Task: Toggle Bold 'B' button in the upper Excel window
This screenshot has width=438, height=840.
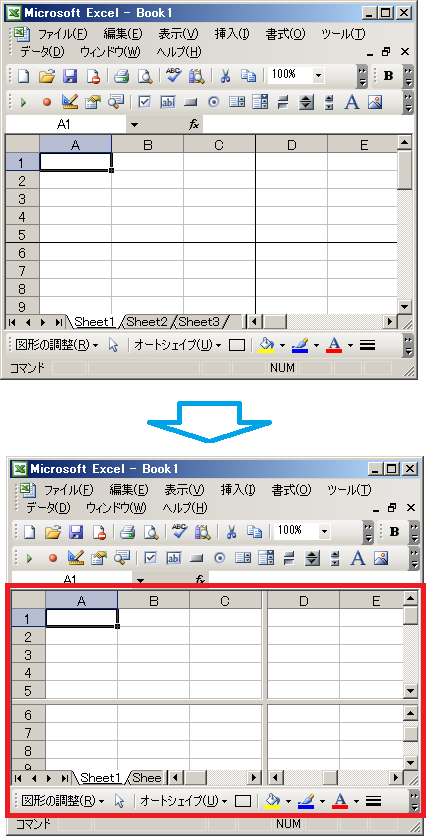Action: 389,76
